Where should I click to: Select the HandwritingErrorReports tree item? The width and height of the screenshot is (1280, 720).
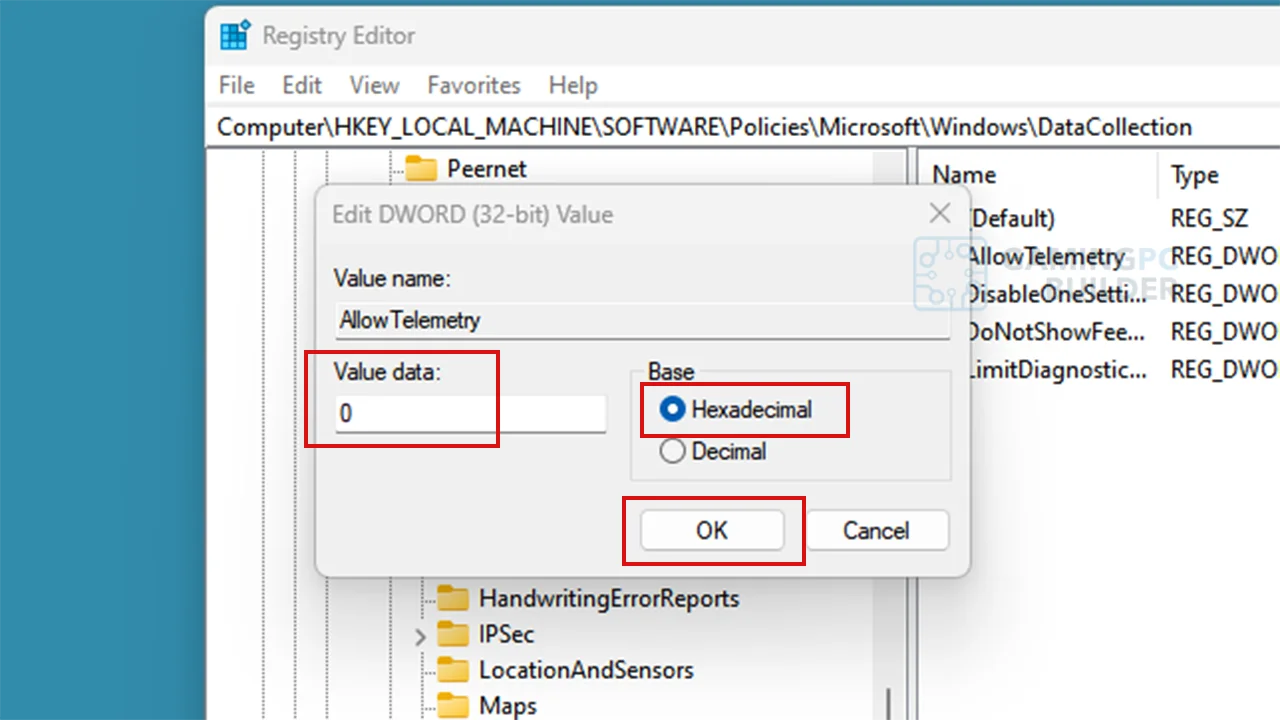[609, 598]
